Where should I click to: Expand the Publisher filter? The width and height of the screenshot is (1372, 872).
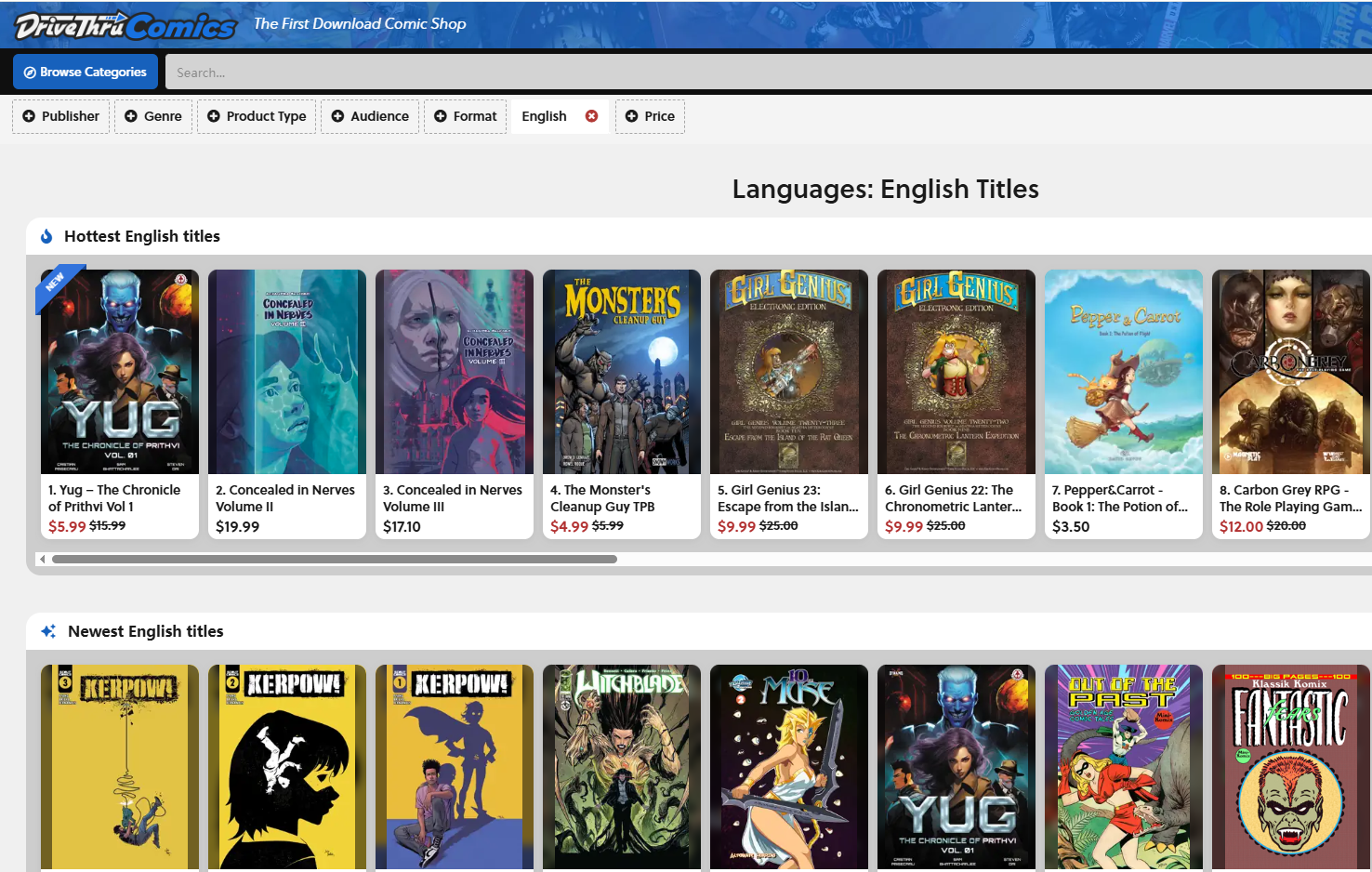(61, 116)
